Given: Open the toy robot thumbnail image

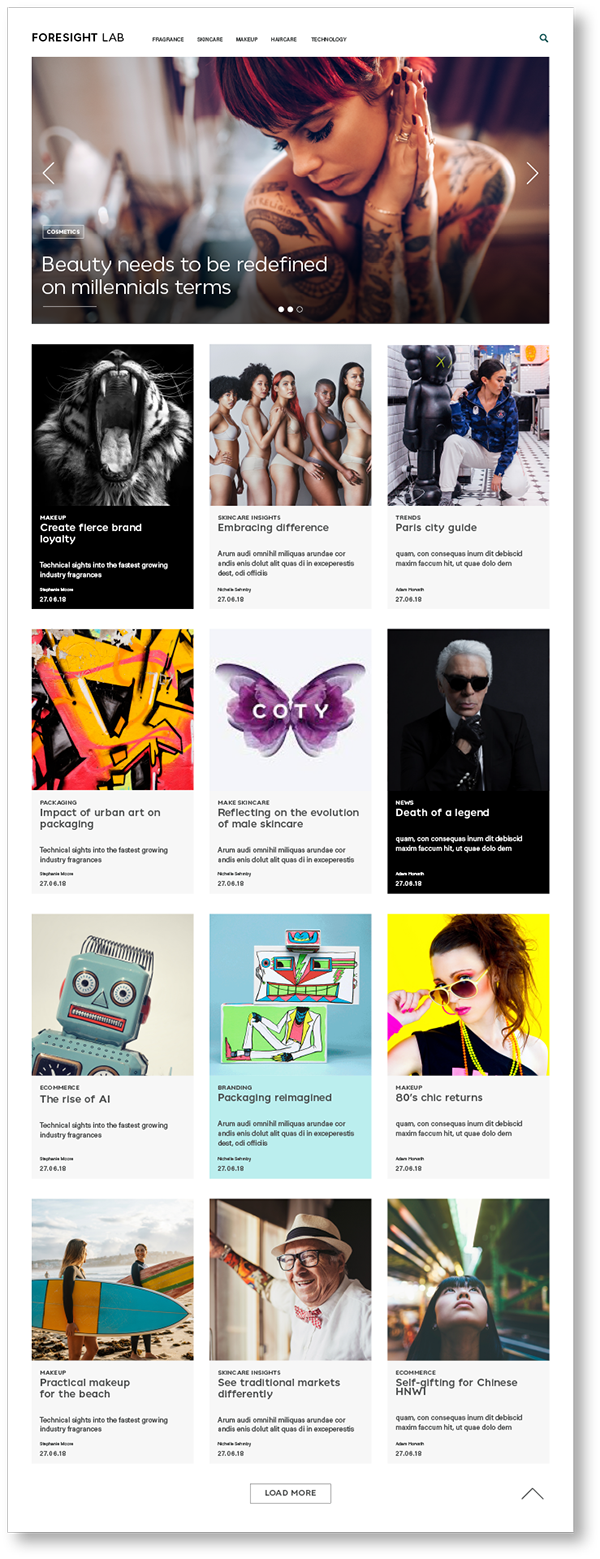Looking at the screenshot, I should [x=113, y=995].
